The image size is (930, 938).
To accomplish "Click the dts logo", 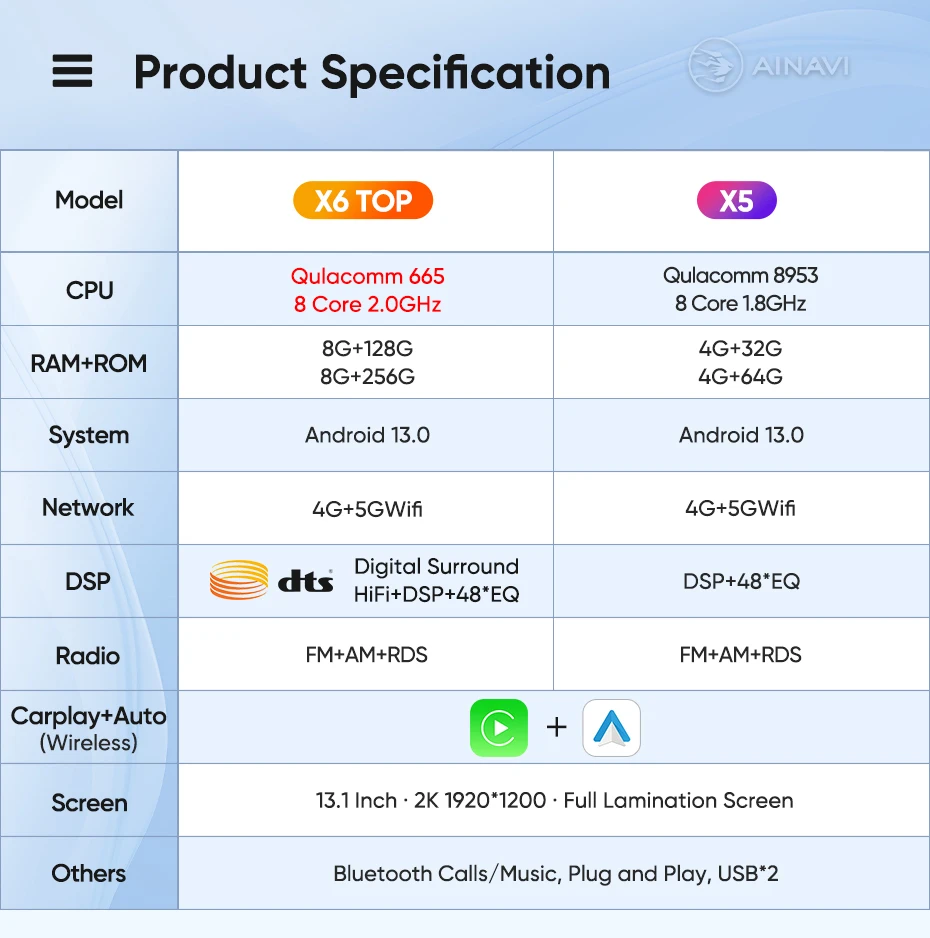I will [x=305, y=580].
